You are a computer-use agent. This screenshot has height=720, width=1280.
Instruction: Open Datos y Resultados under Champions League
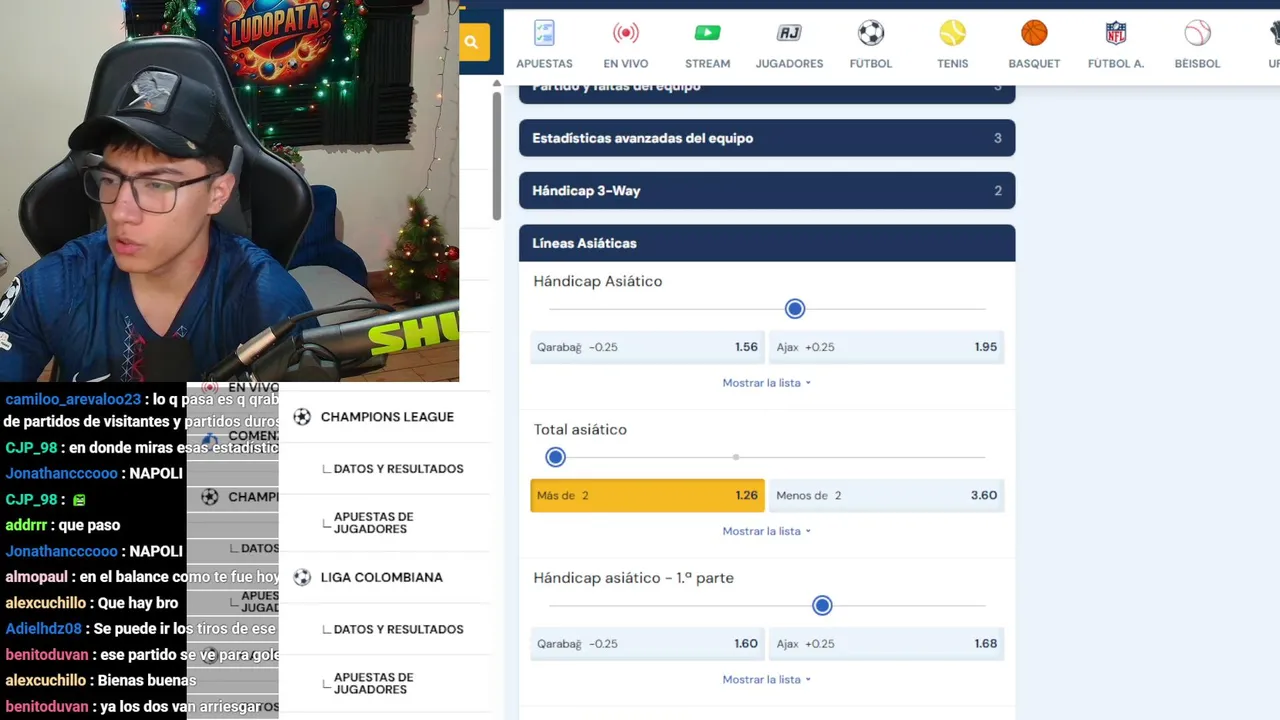pyautogui.click(x=398, y=469)
